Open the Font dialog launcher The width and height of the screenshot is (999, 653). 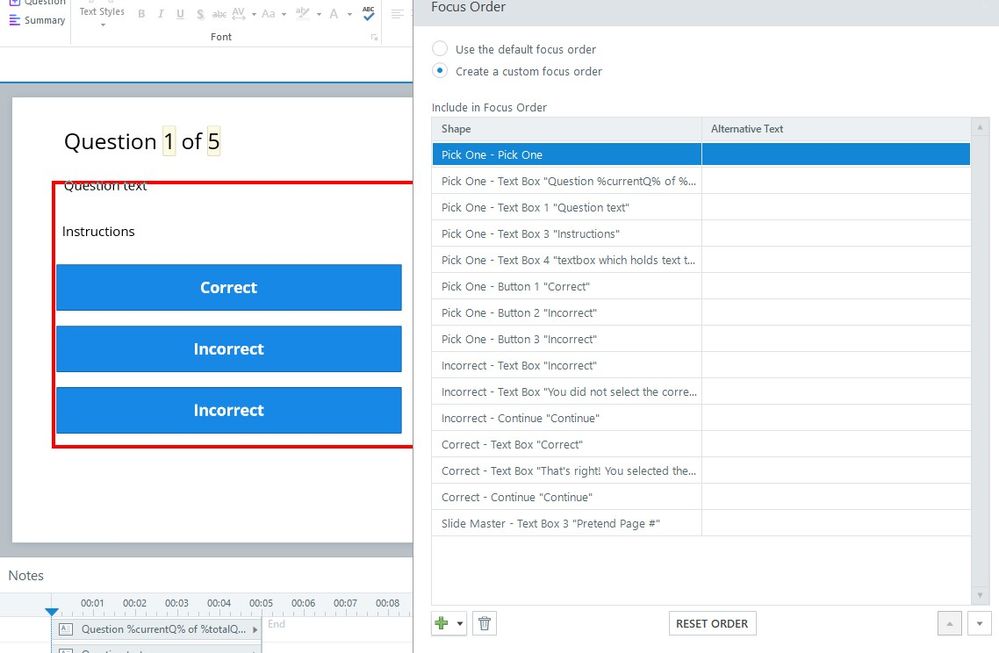pos(374,38)
